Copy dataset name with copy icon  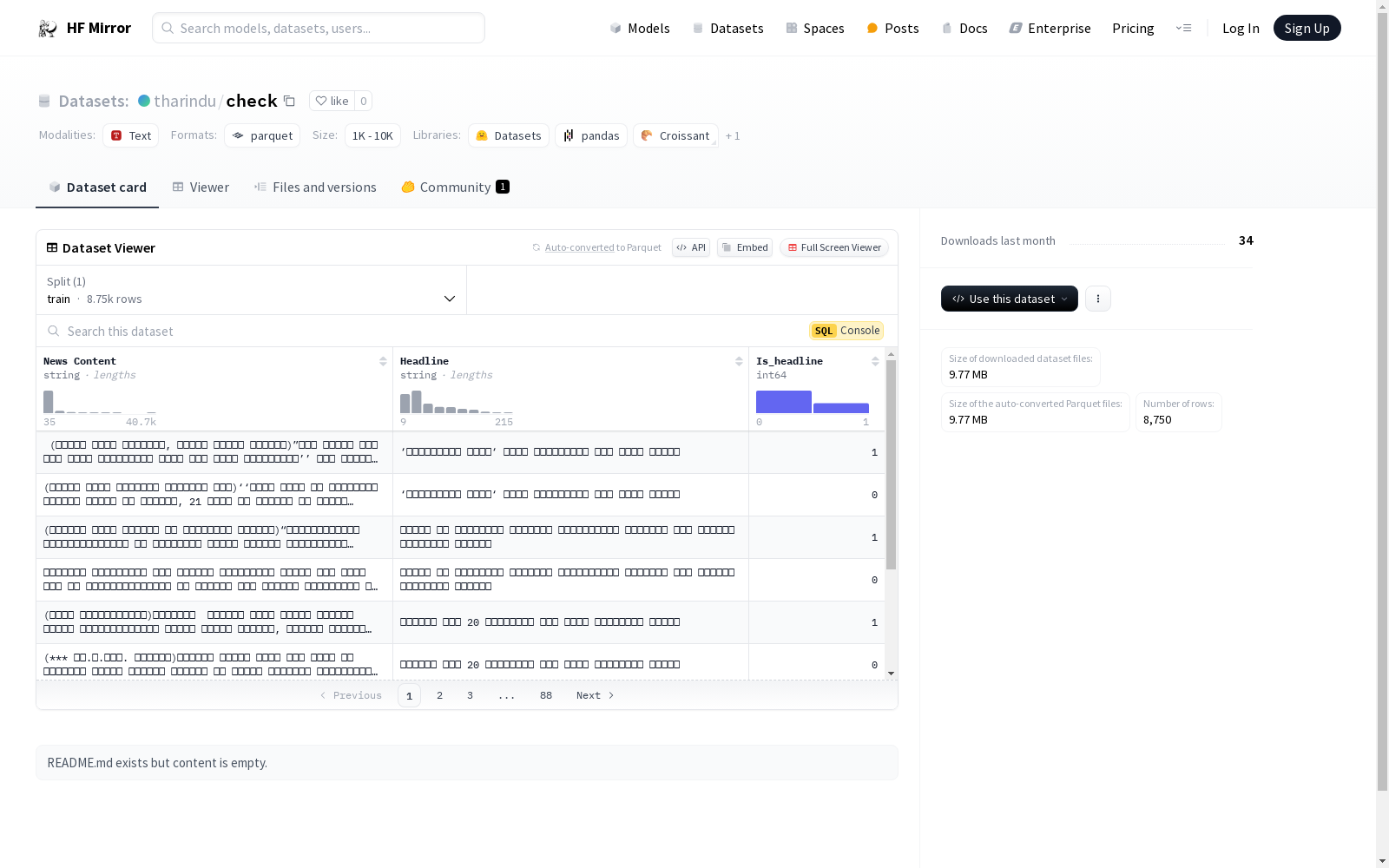[x=289, y=102]
